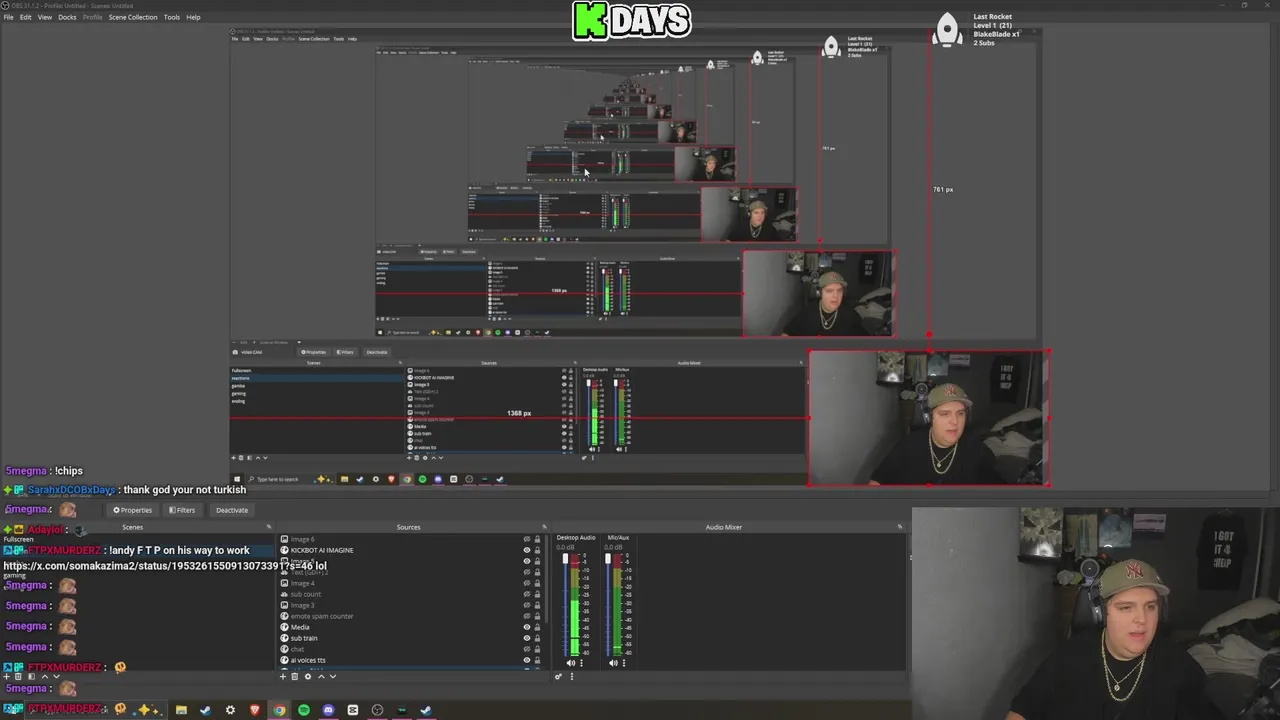The width and height of the screenshot is (1280, 720).
Task: Open the File menu
Action: tap(8, 17)
